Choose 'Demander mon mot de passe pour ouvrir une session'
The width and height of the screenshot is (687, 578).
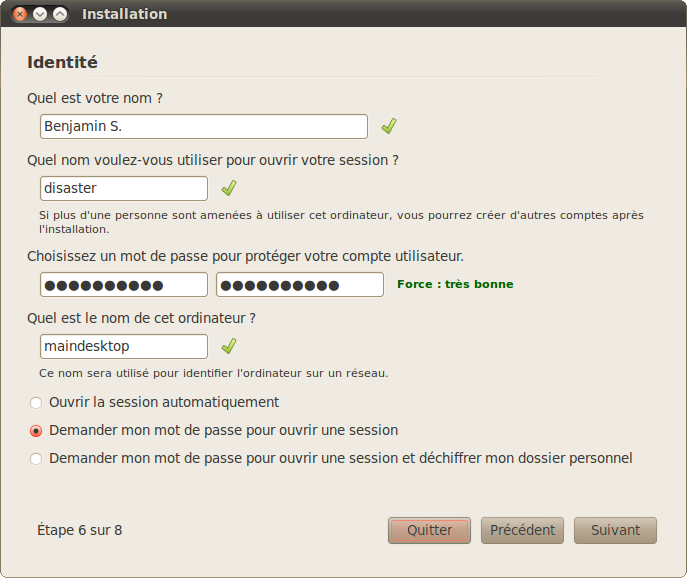coord(37,431)
